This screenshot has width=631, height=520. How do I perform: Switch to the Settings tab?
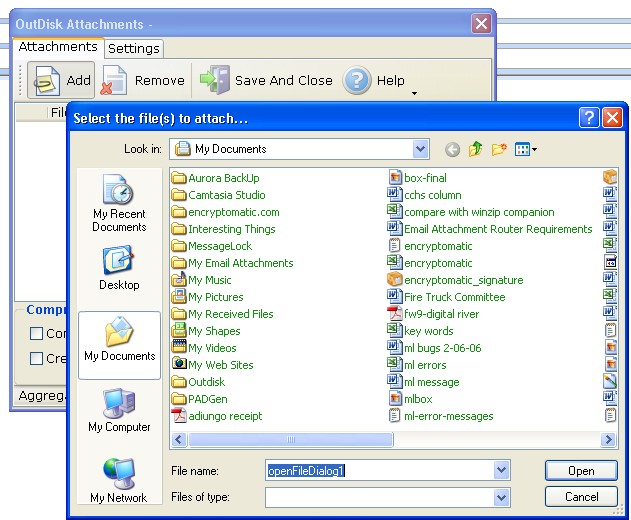(x=134, y=49)
